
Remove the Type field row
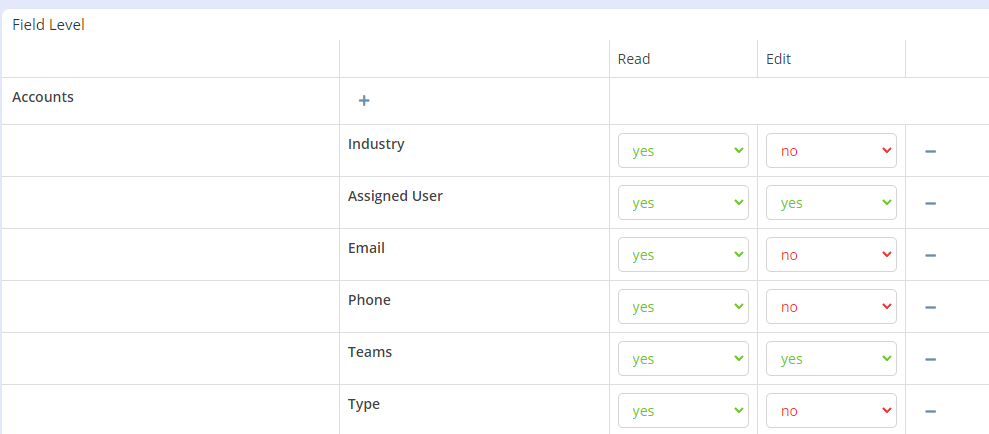coord(930,411)
